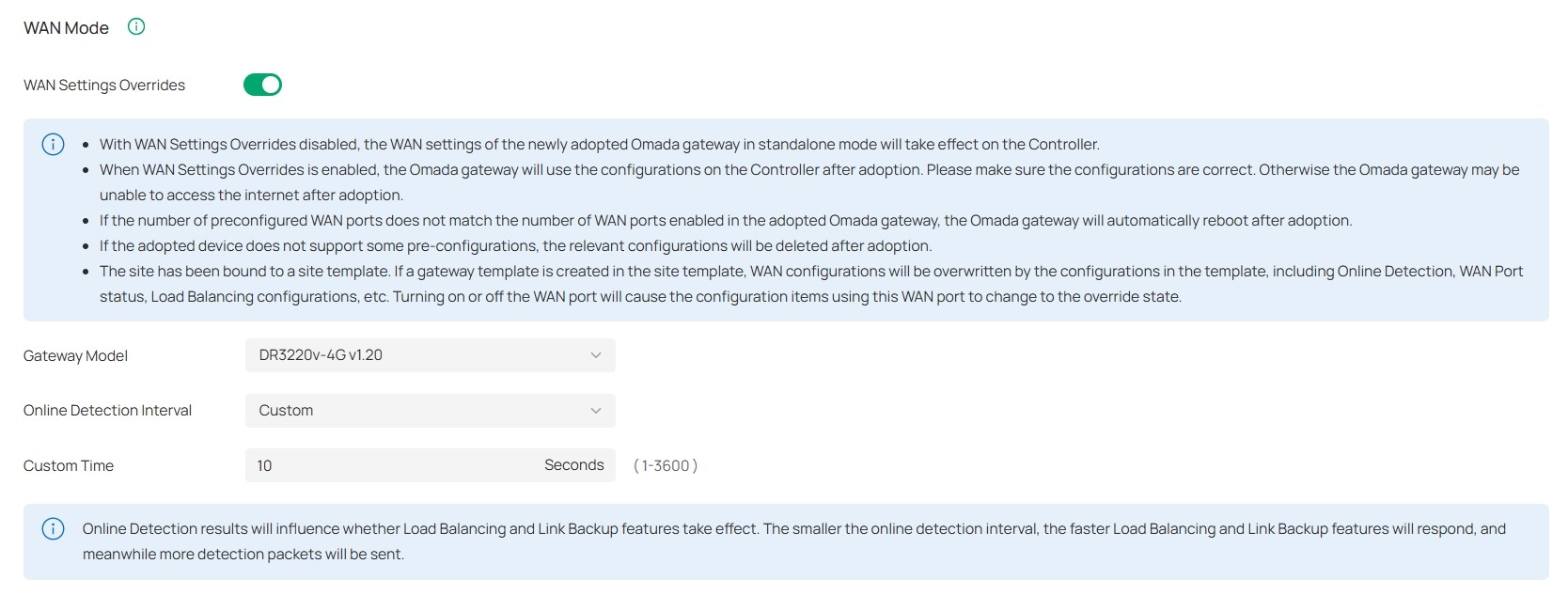Viewport: 1568px width, 595px height.
Task: Click the Gateway Model label
Action: (x=75, y=355)
